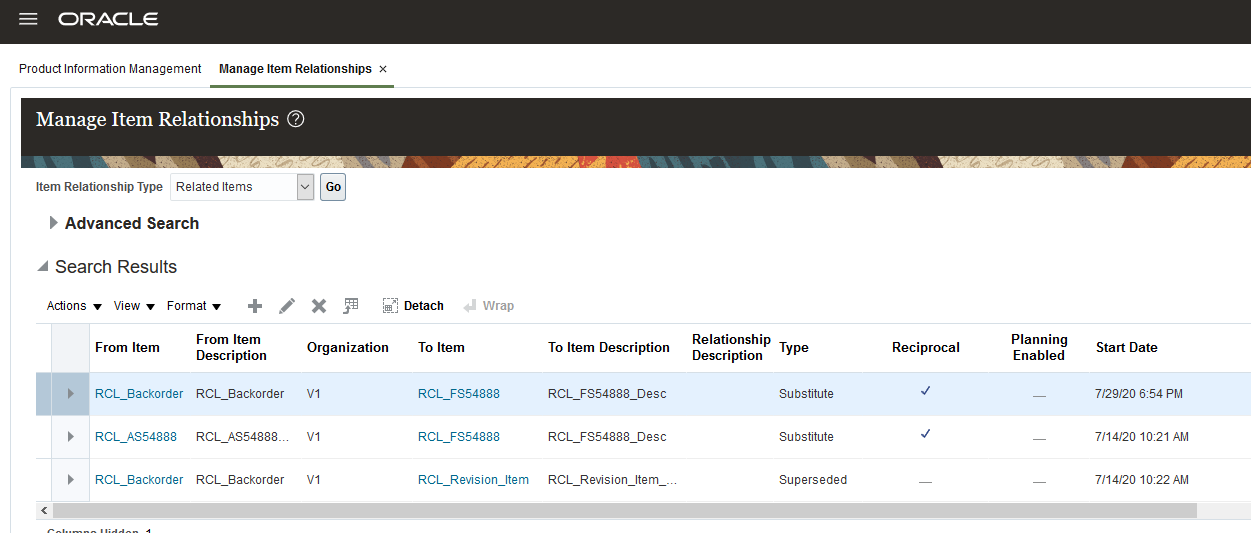The height and width of the screenshot is (533, 1251).
Task: Click the horizontal scrollbar under the table
Action: 620,510
